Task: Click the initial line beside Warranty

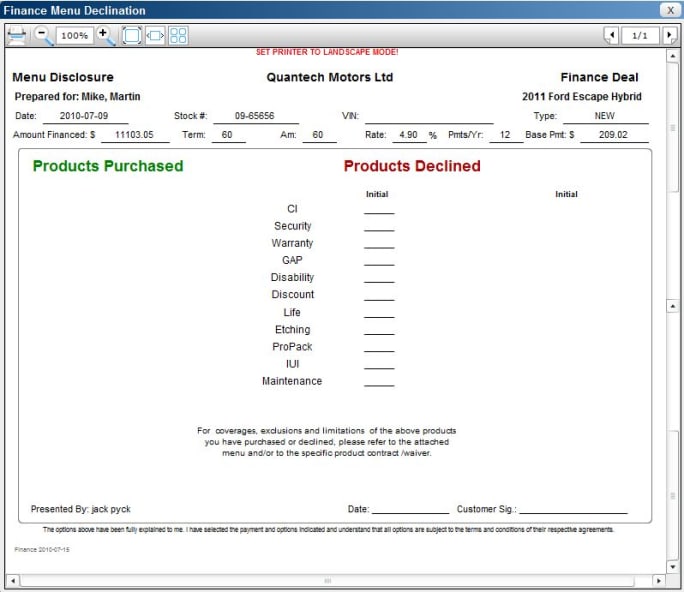Action: click(x=379, y=245)
